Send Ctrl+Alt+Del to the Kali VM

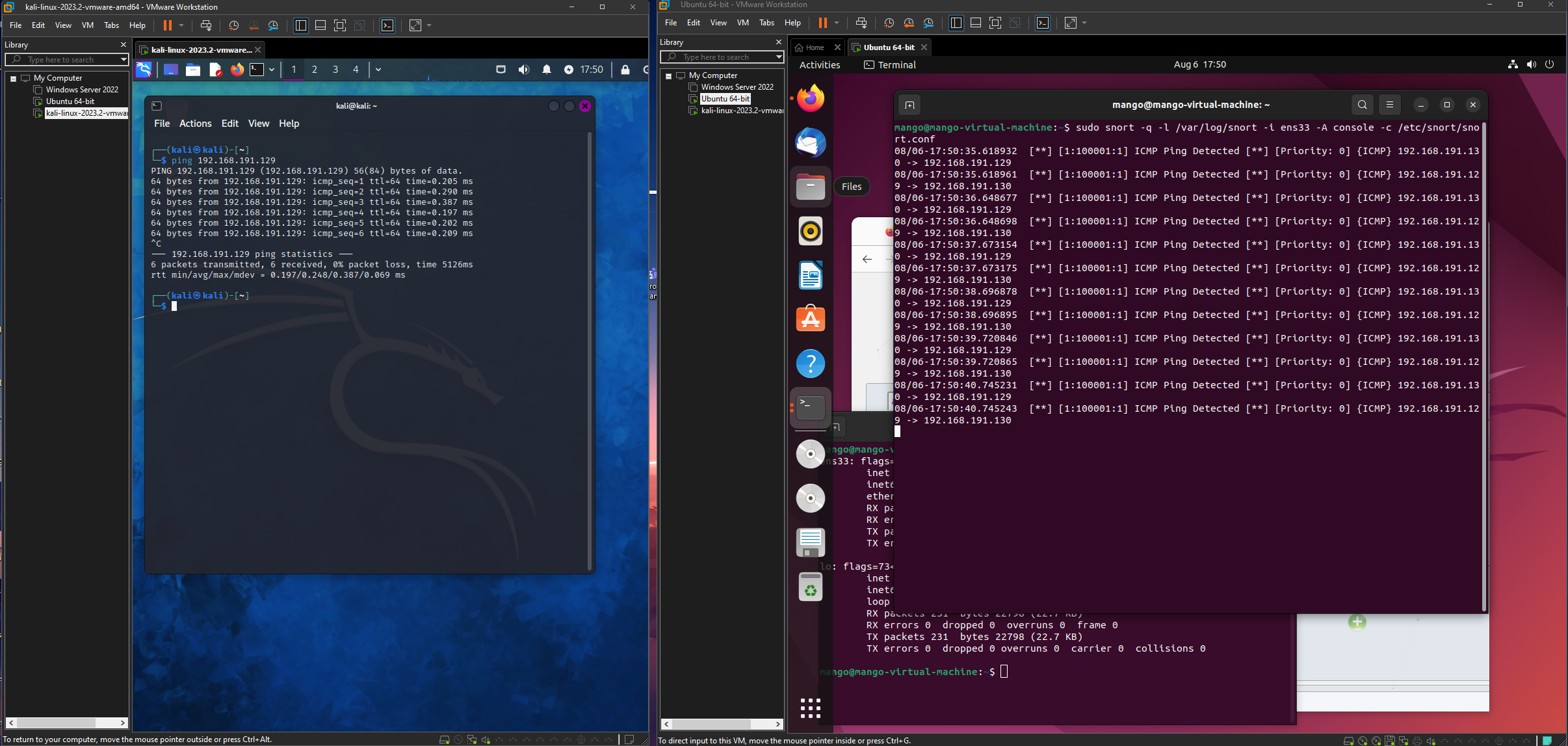(206, 25)
